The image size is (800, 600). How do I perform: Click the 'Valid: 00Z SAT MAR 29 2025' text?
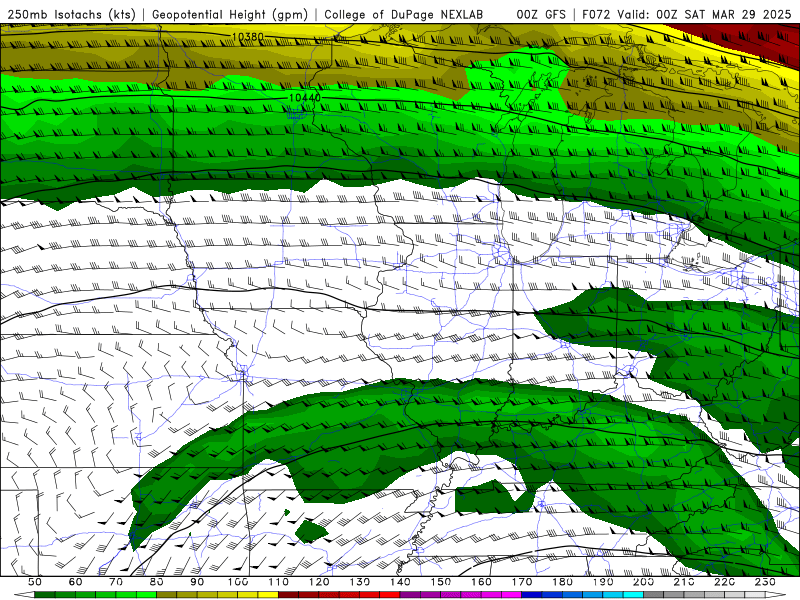point(704,15)
